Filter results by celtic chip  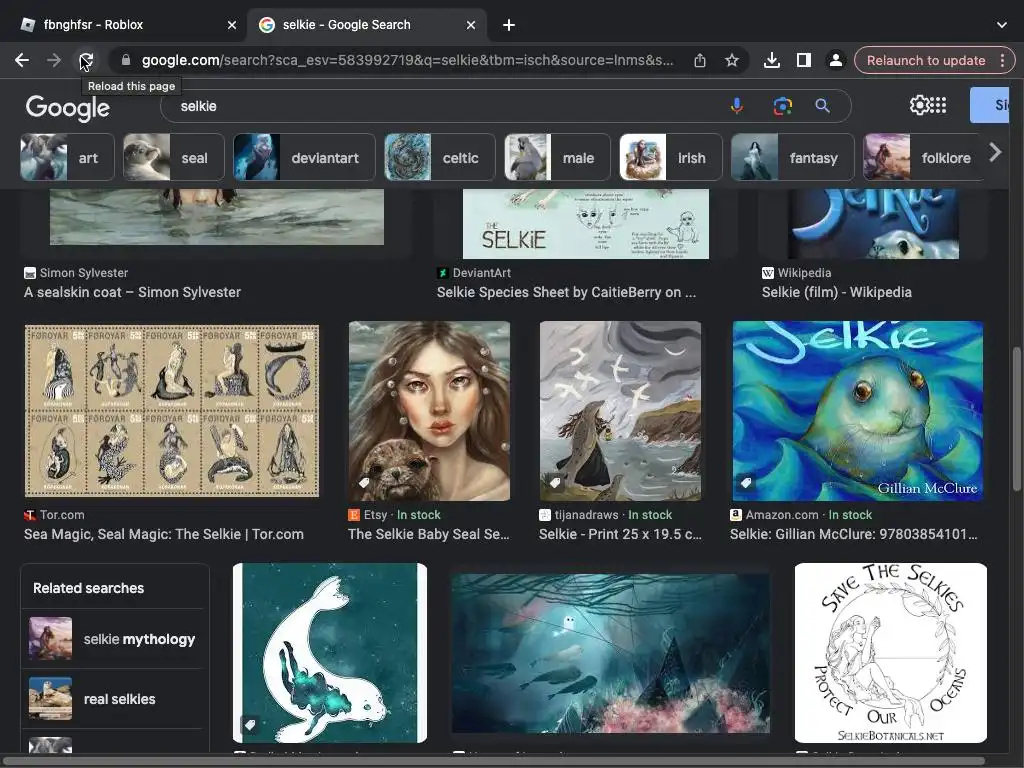coord(440,157)
